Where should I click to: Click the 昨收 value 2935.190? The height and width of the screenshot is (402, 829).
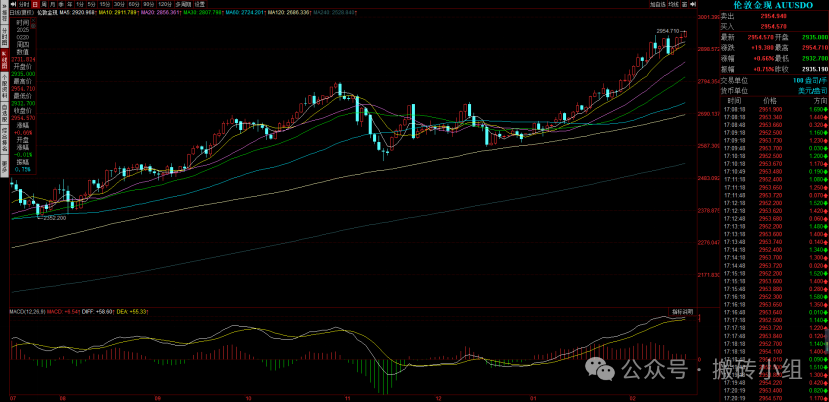[814, 69]
